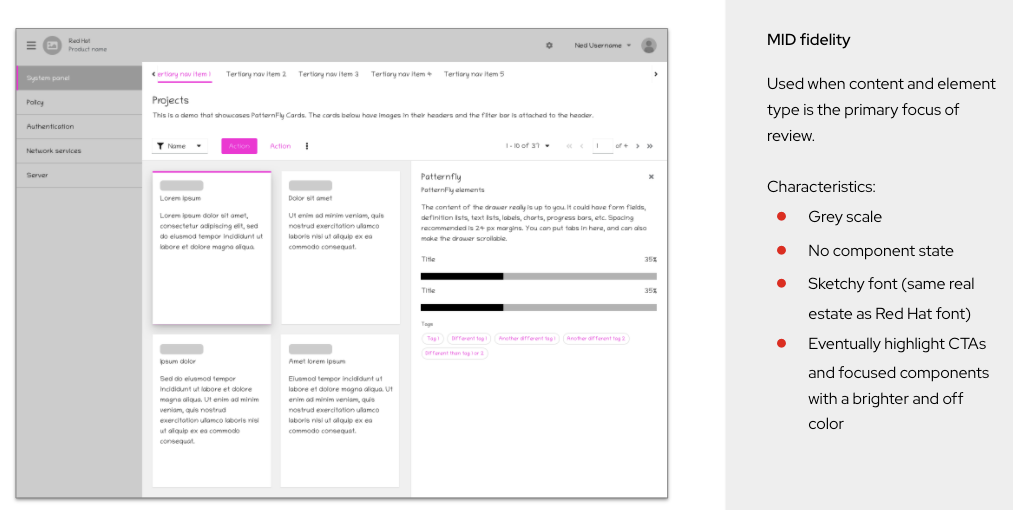Open the Name filter dropdown
Screen dimensions: 1013x510
point(180,146)
